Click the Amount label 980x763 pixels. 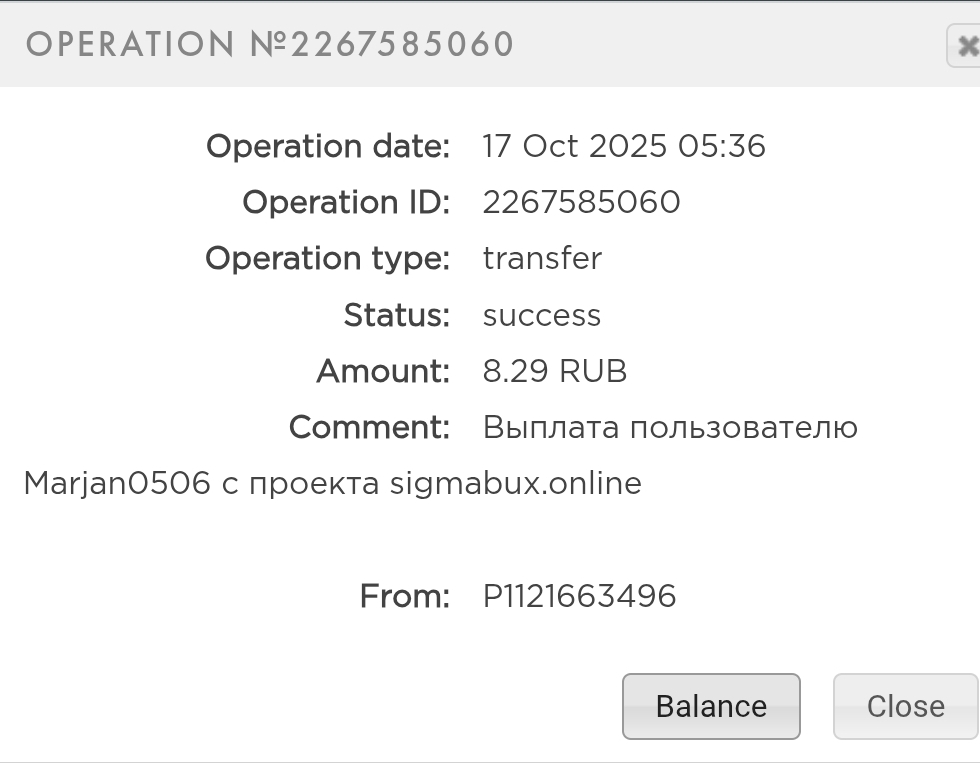(383, 371)
